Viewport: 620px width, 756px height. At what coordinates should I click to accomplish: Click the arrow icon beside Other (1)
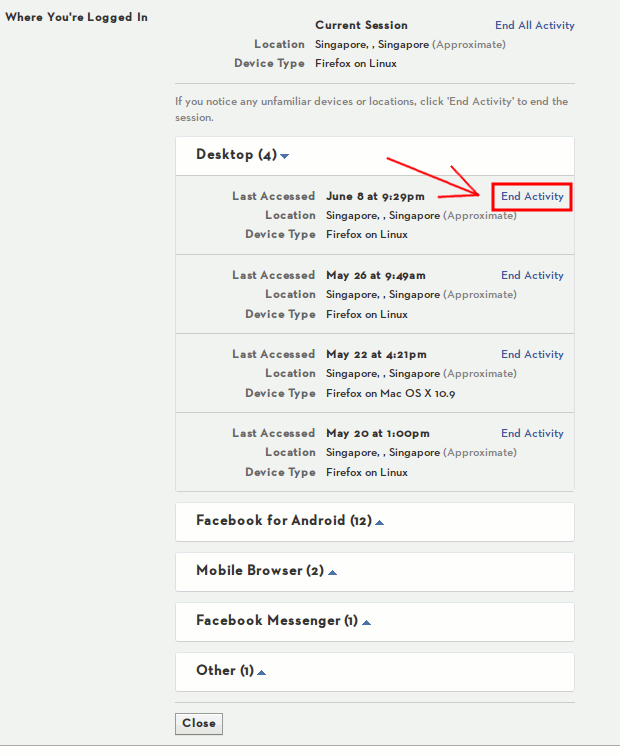point(261,672)
